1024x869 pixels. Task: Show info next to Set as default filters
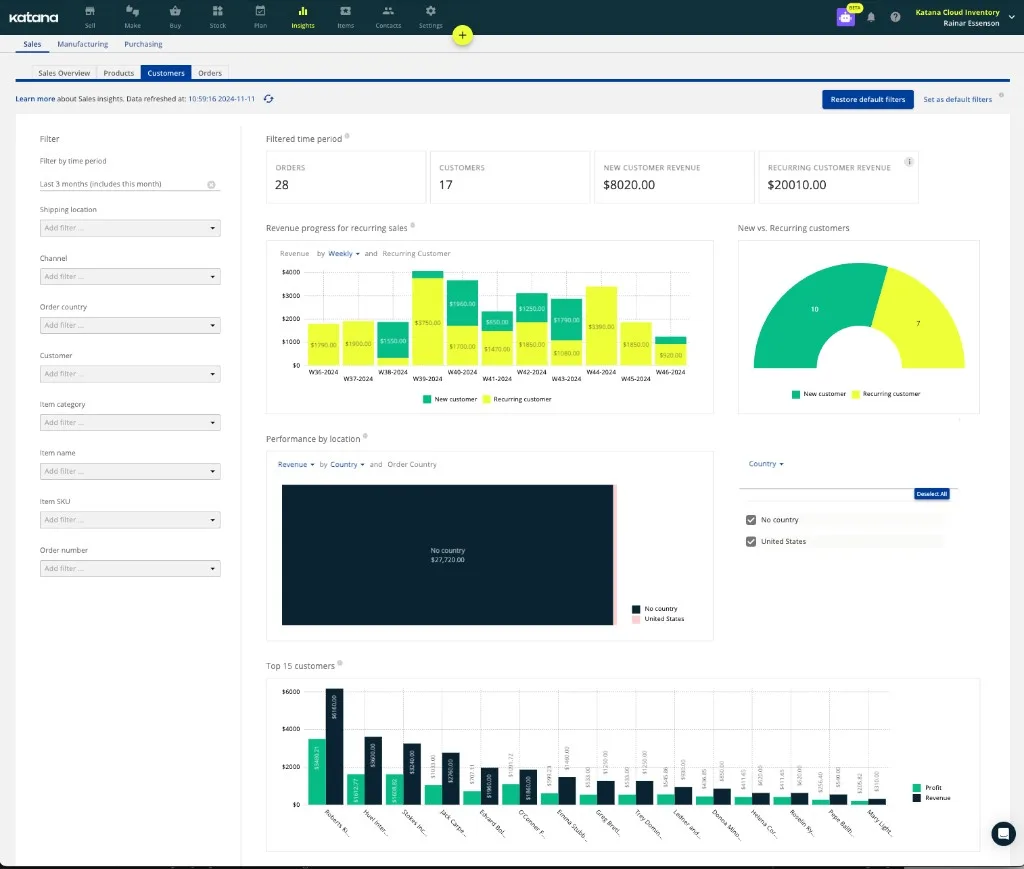1001,95
